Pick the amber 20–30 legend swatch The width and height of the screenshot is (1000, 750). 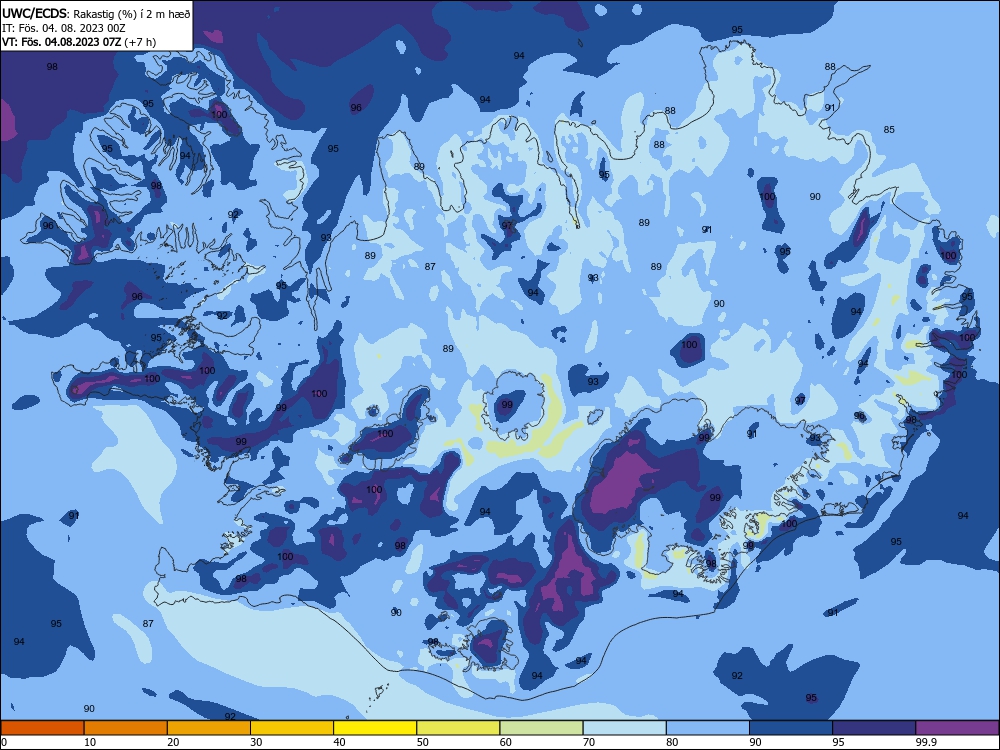pyautogui.click(x=209, y=728)
